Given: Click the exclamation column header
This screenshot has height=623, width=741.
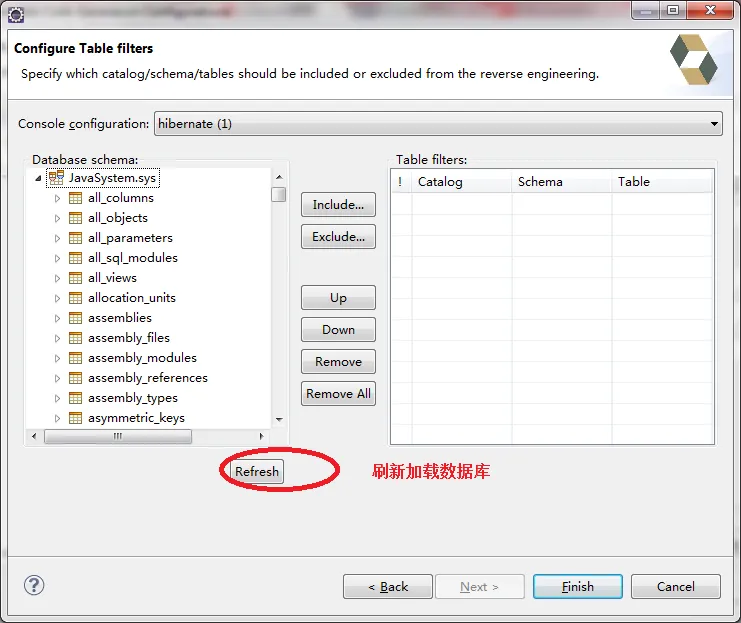Looking at the screenshot, I should tap(401, 182).
